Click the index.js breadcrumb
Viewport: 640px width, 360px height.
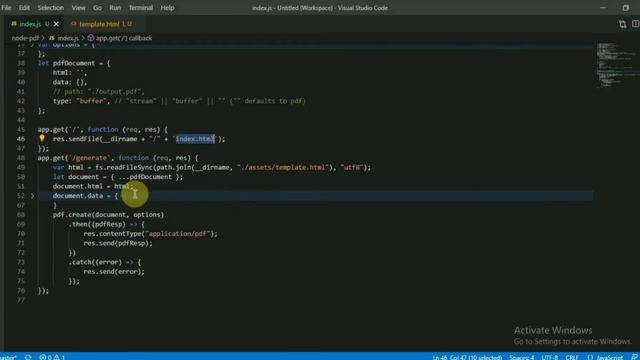point(68,38)
